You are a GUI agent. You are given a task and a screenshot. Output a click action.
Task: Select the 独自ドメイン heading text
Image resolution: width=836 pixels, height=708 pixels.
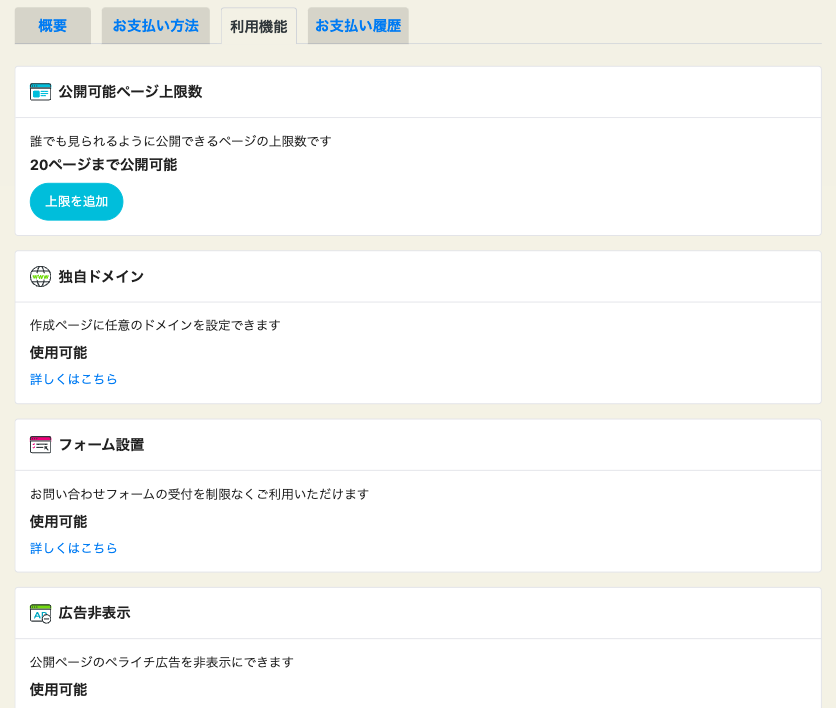coord(101,276)
